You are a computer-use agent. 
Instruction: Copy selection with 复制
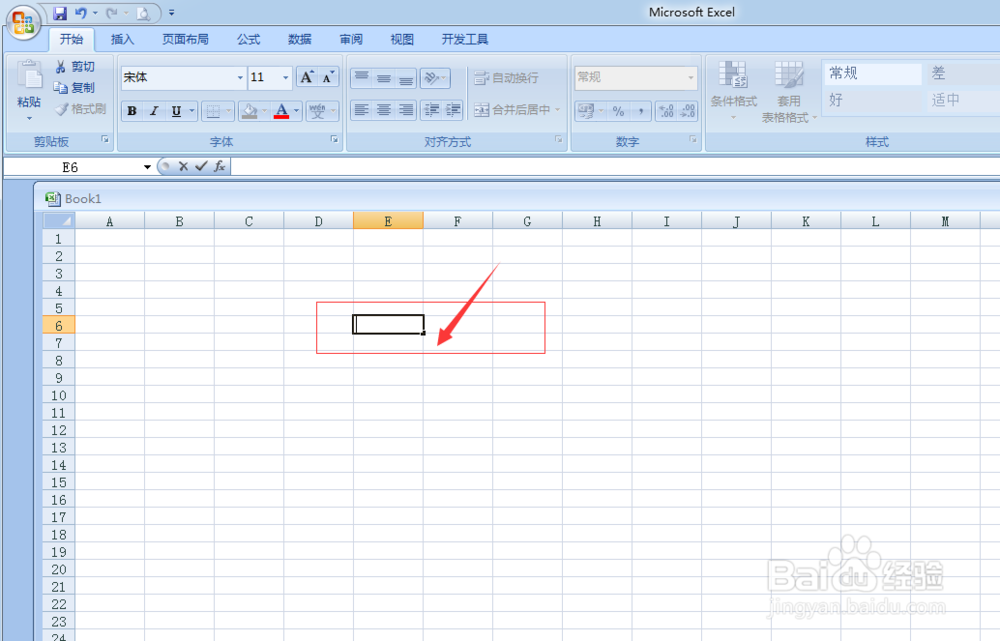(75, 87)
